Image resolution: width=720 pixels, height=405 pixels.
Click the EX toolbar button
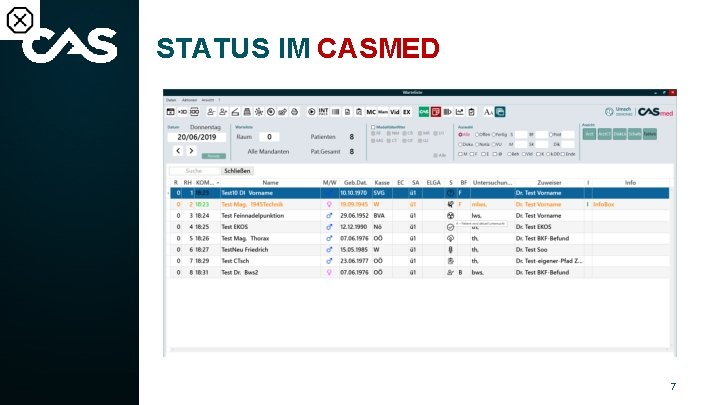click(407, 112)
